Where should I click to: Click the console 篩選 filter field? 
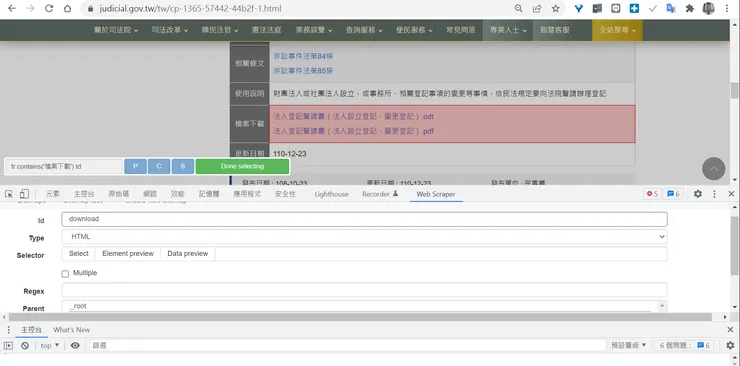pos(348,346)
